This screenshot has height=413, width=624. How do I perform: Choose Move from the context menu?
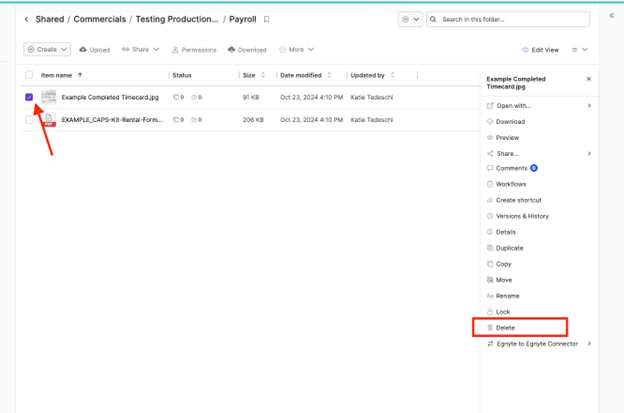pyautogui.click(x=499, y=280)
